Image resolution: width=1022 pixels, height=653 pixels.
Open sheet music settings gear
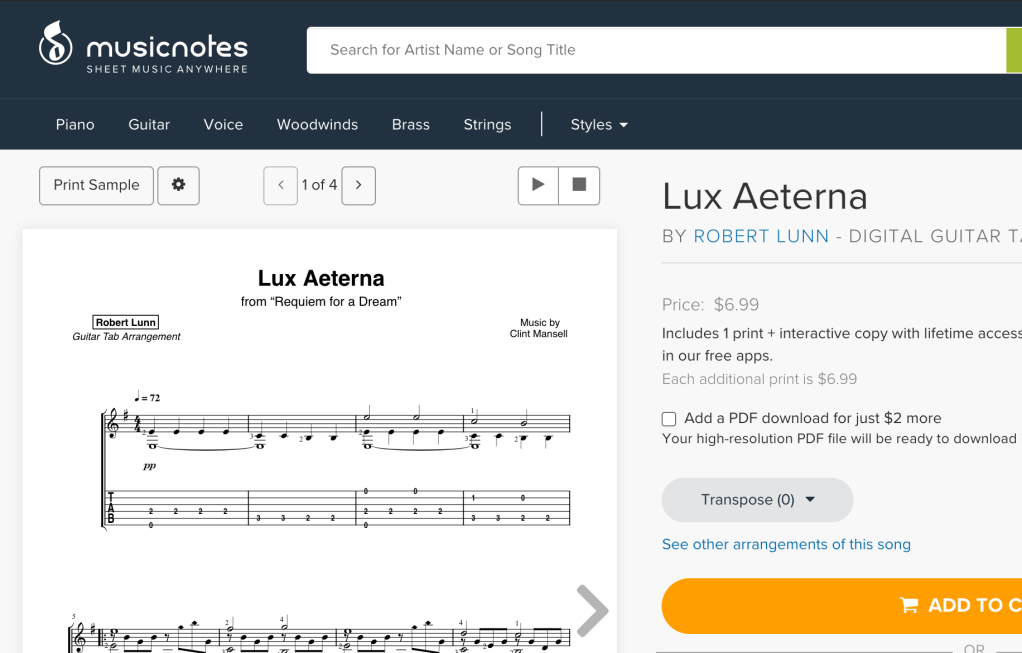(x=178, y=185)
